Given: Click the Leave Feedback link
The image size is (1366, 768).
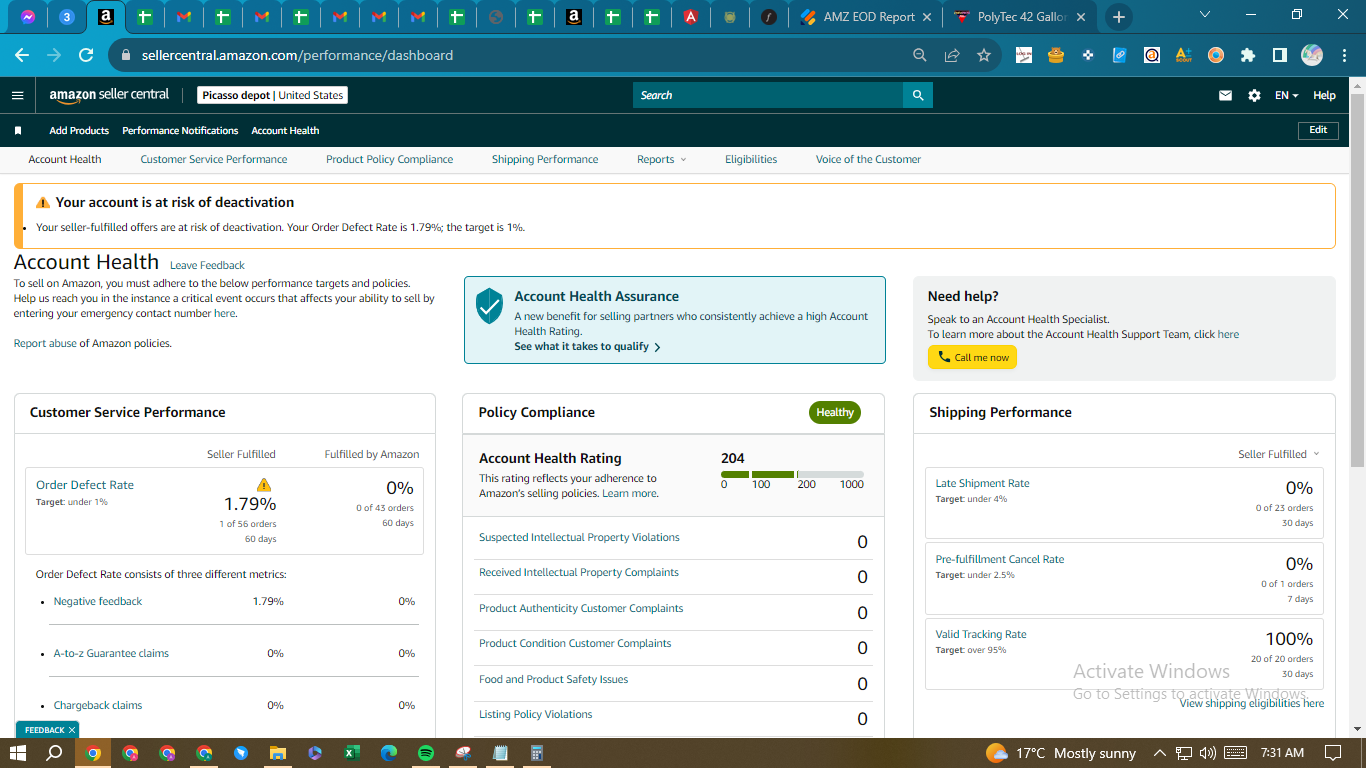Looking at the screenshot, I should coord(207,266).
